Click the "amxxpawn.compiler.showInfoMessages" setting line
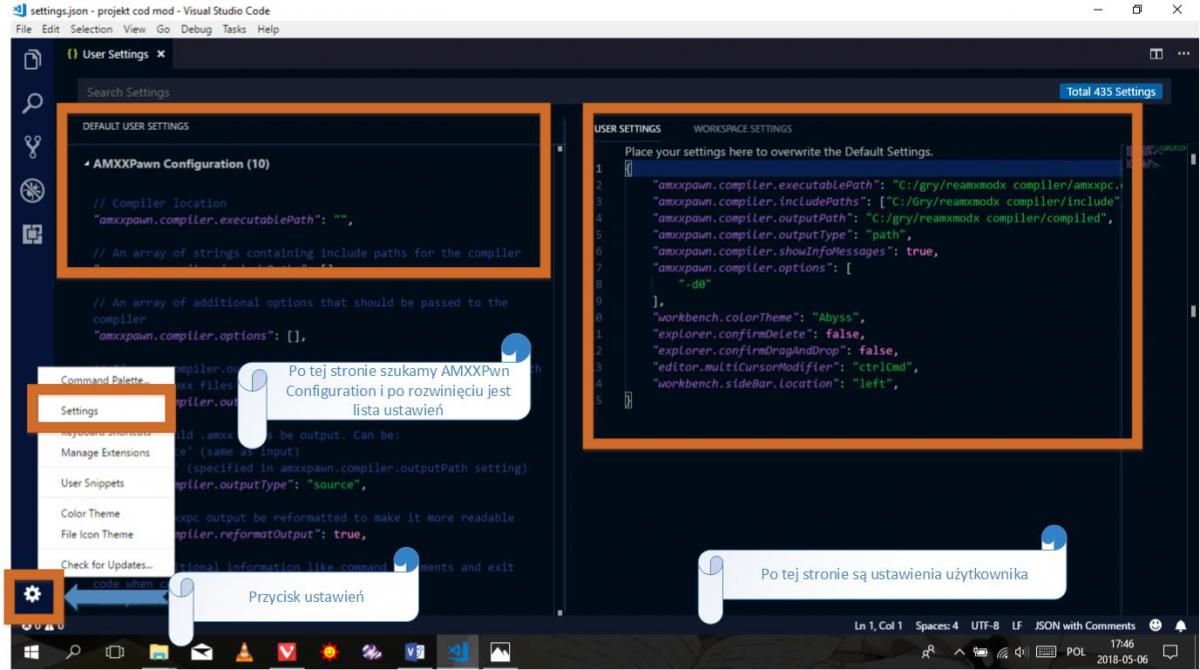This screenshot has width=1200, height=670. [795, 251]
